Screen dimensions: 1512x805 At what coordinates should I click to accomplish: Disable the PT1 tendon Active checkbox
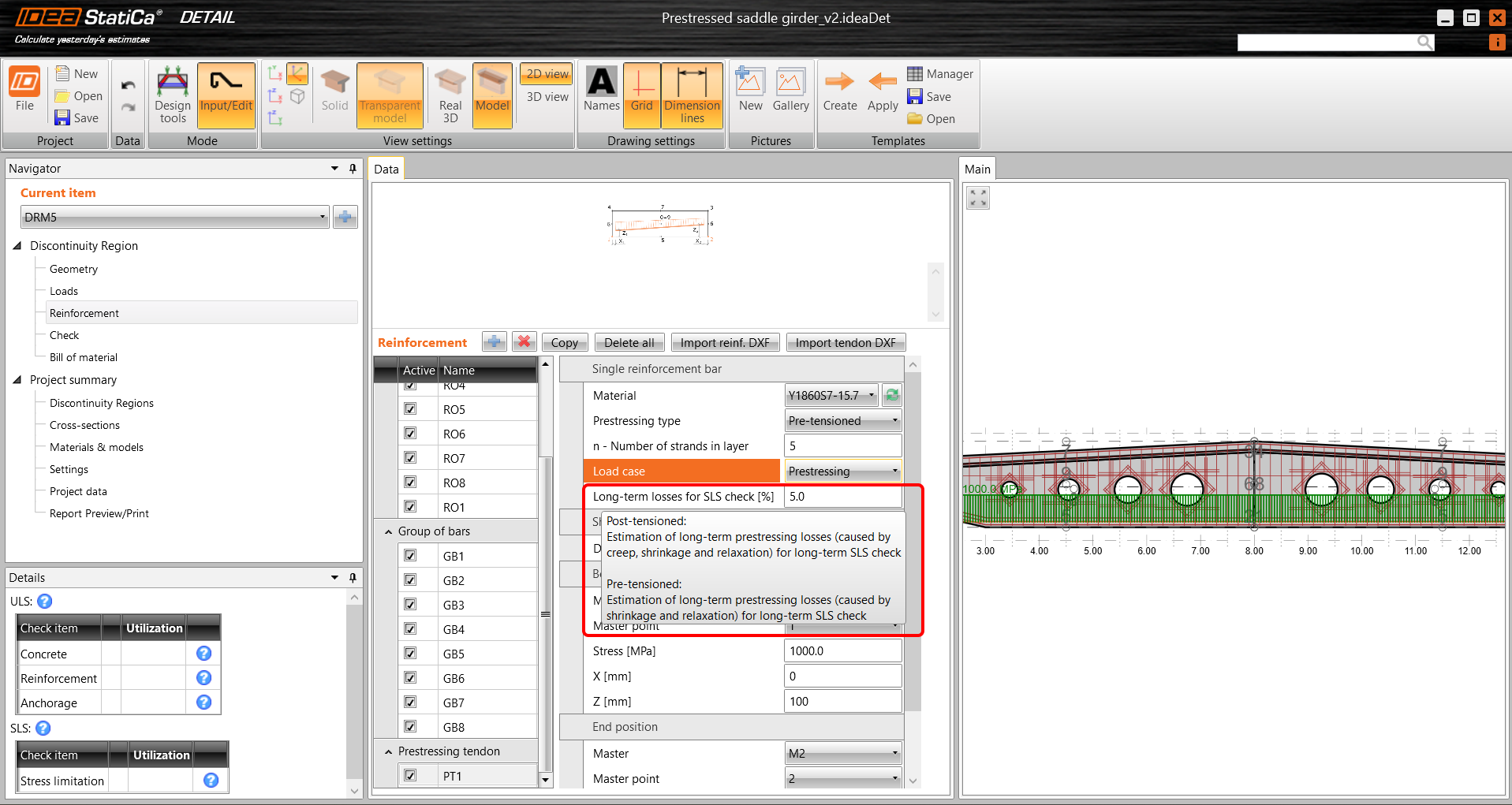pos(410,776)
